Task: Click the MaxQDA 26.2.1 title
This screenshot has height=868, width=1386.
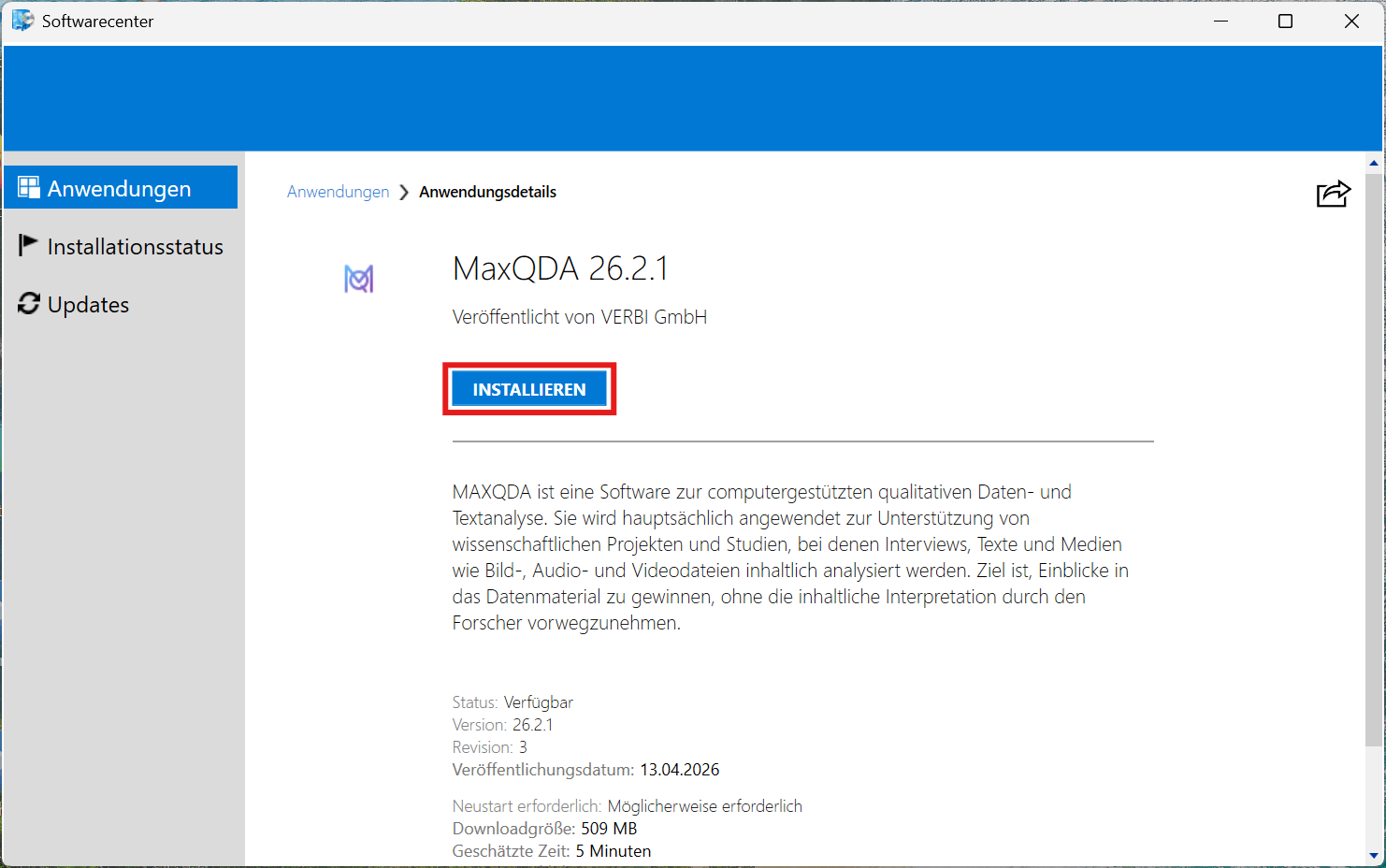Action: point(561,268)
